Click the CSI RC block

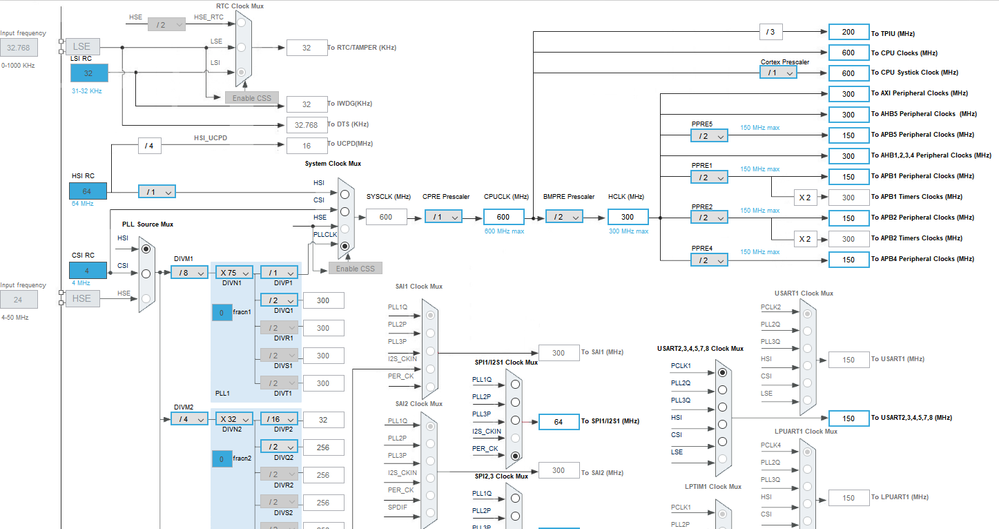(x=89, y=271)
